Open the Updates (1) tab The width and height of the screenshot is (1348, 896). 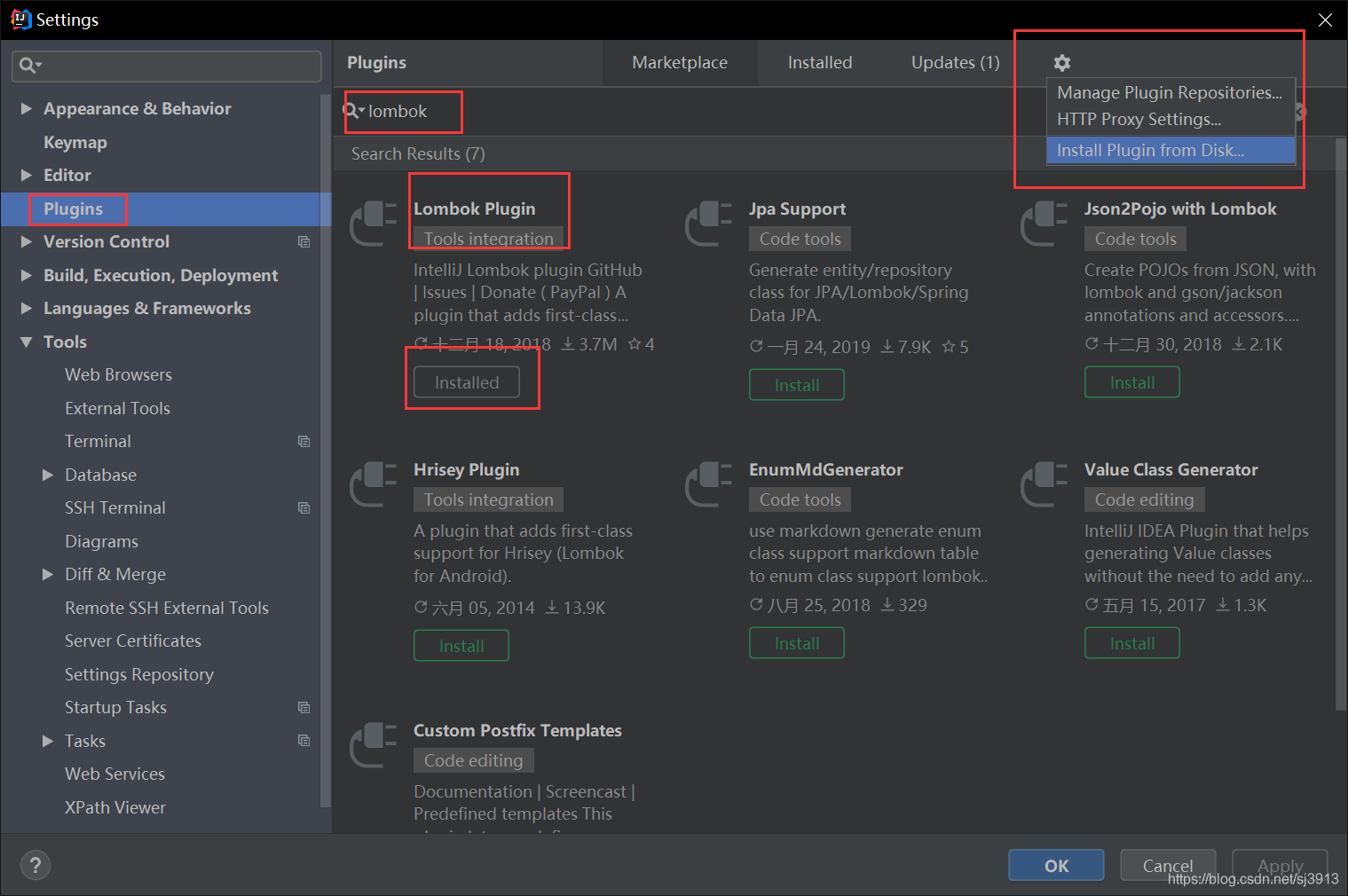[x=956, y=63]
